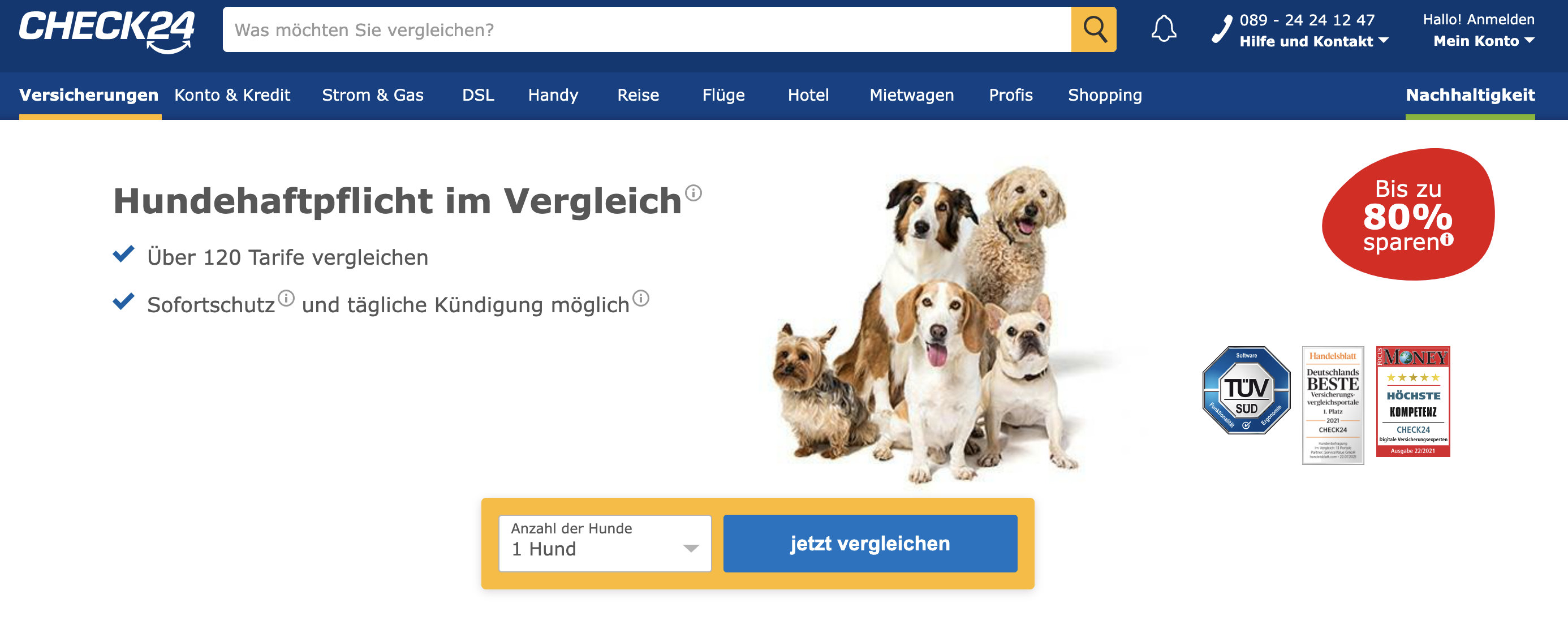Image resolution: width=1568 pixels, height=629 pixels.
Task: Switch to the Strom & Gas tab
Action: pos(373,95)
